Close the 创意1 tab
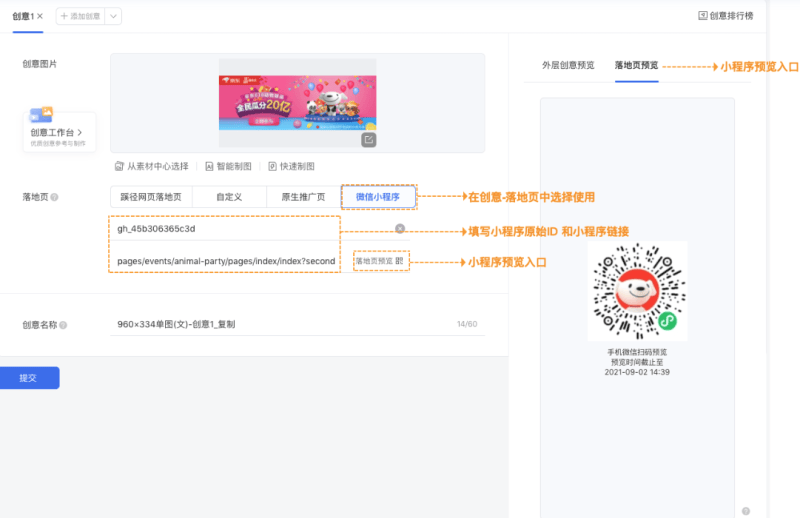800x518 pixels. point(40,16)
